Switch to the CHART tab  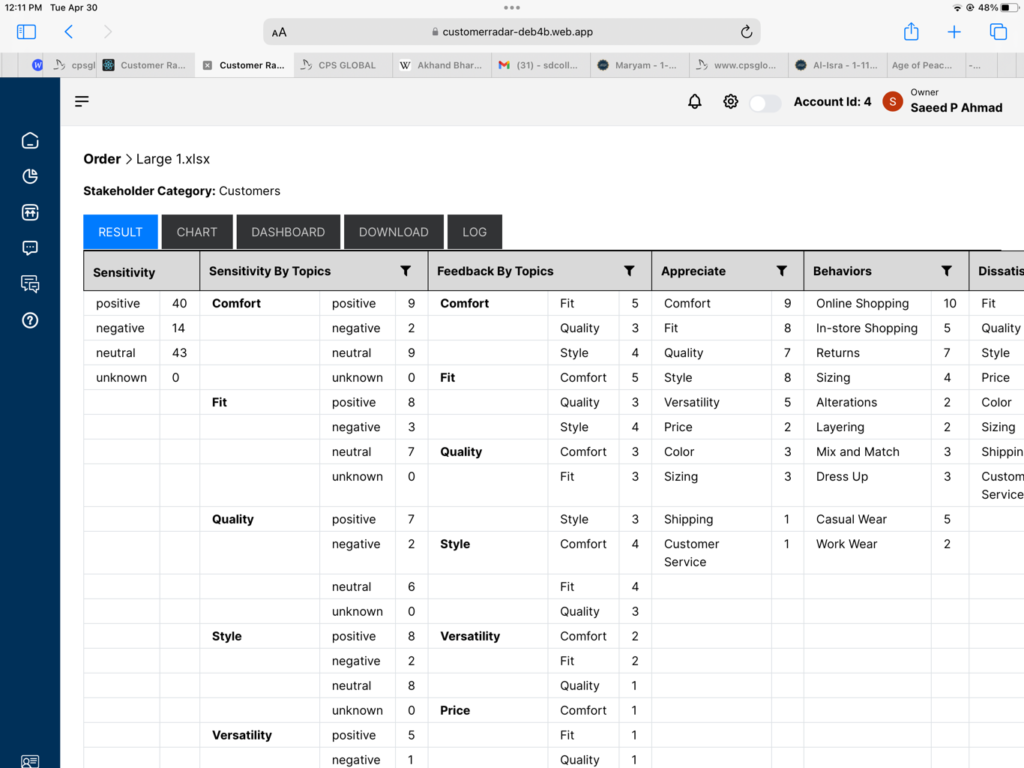197,232
